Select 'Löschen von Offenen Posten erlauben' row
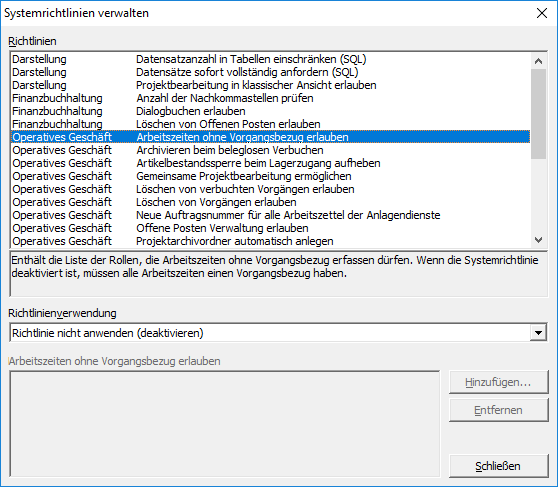This screenshot has height=487, width=558. [270, 124]
